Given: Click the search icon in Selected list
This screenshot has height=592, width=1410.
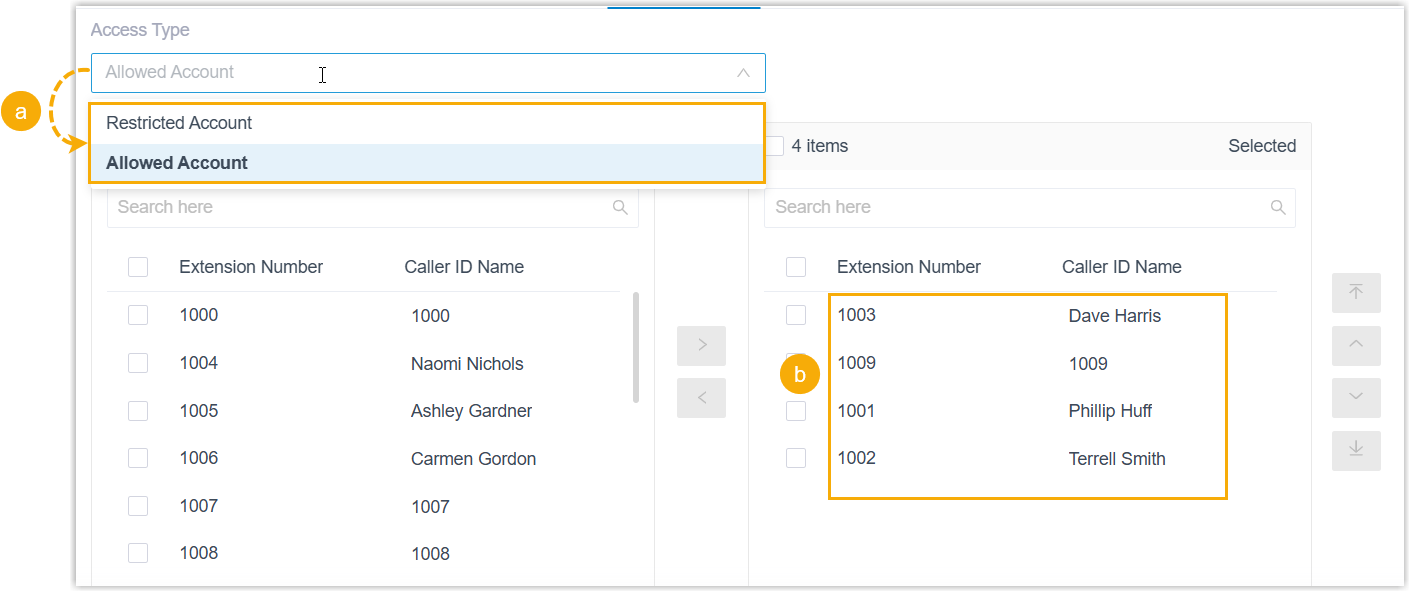Looking at the screenshot, I should (1277, 208).
